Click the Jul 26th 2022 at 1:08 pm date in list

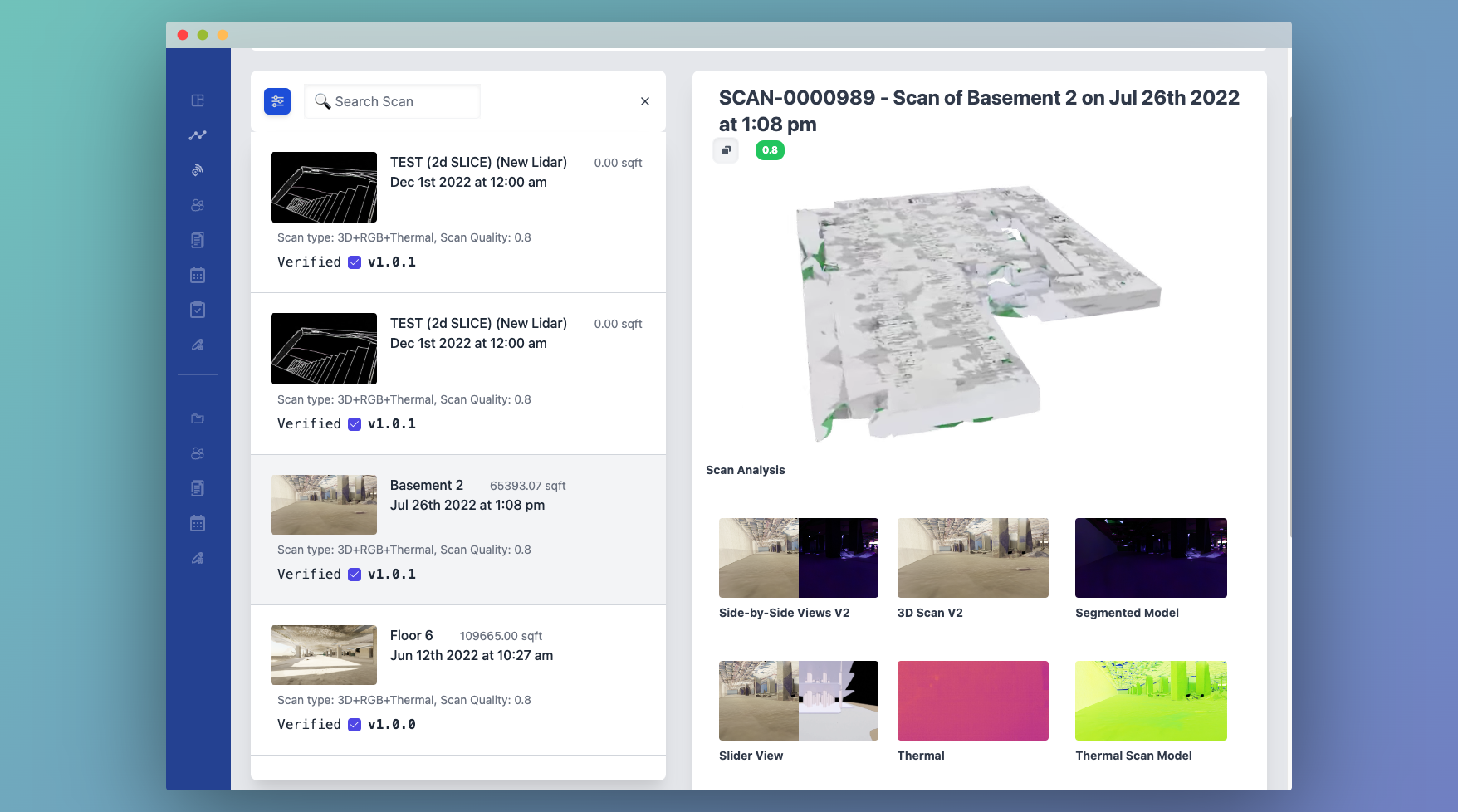[467, 505]
